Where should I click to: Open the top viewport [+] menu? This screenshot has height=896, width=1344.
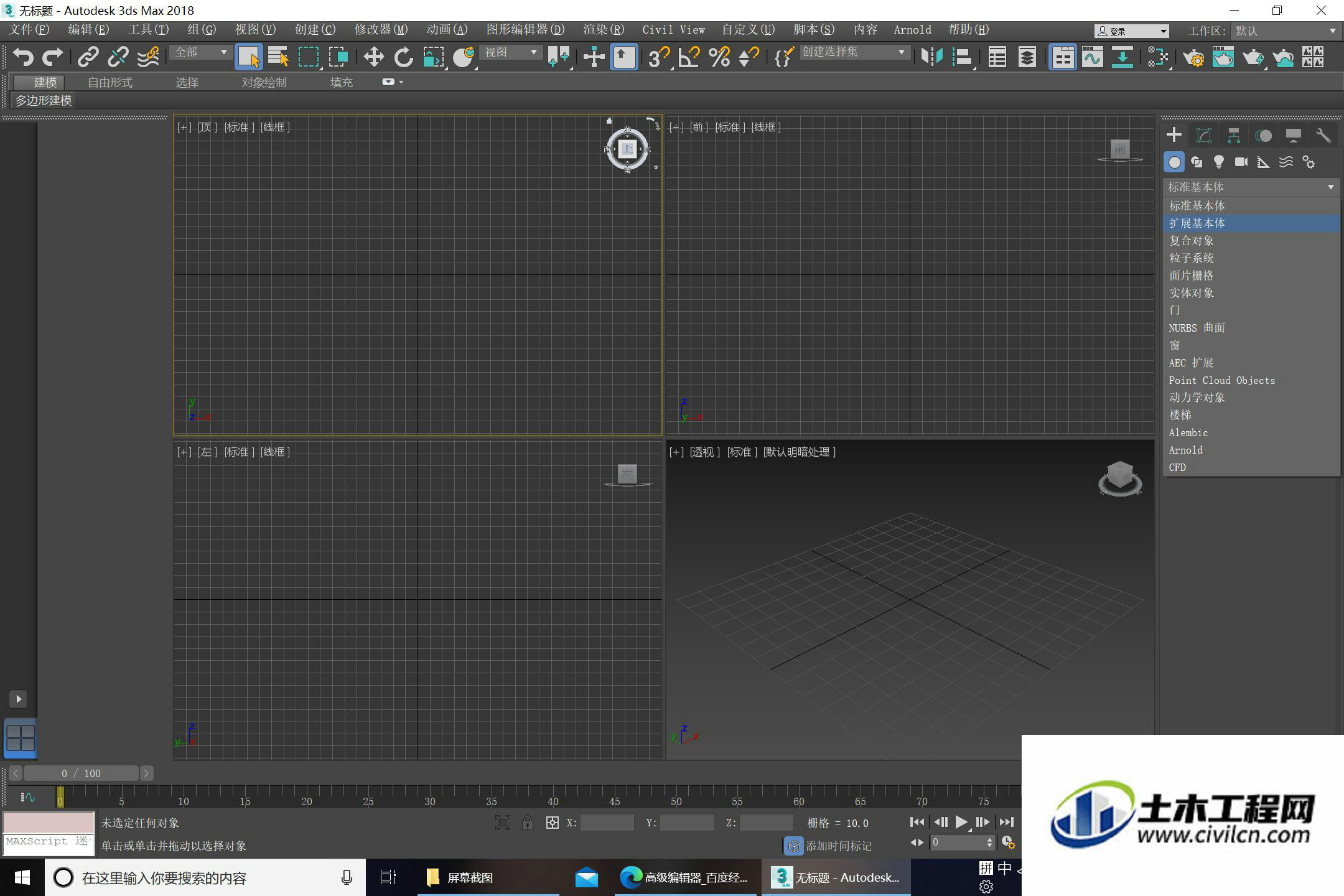coord(184,127)
